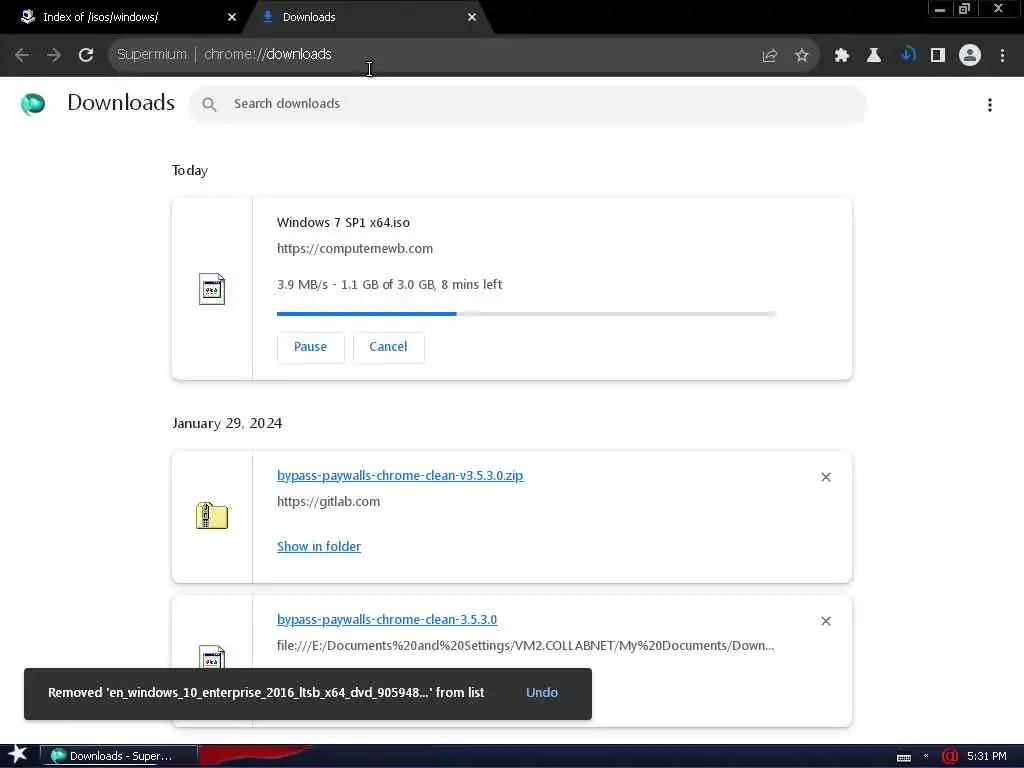Open the browser three-dot menu
Viewport: 1024px width, 768px height.
coord(1002,56)
